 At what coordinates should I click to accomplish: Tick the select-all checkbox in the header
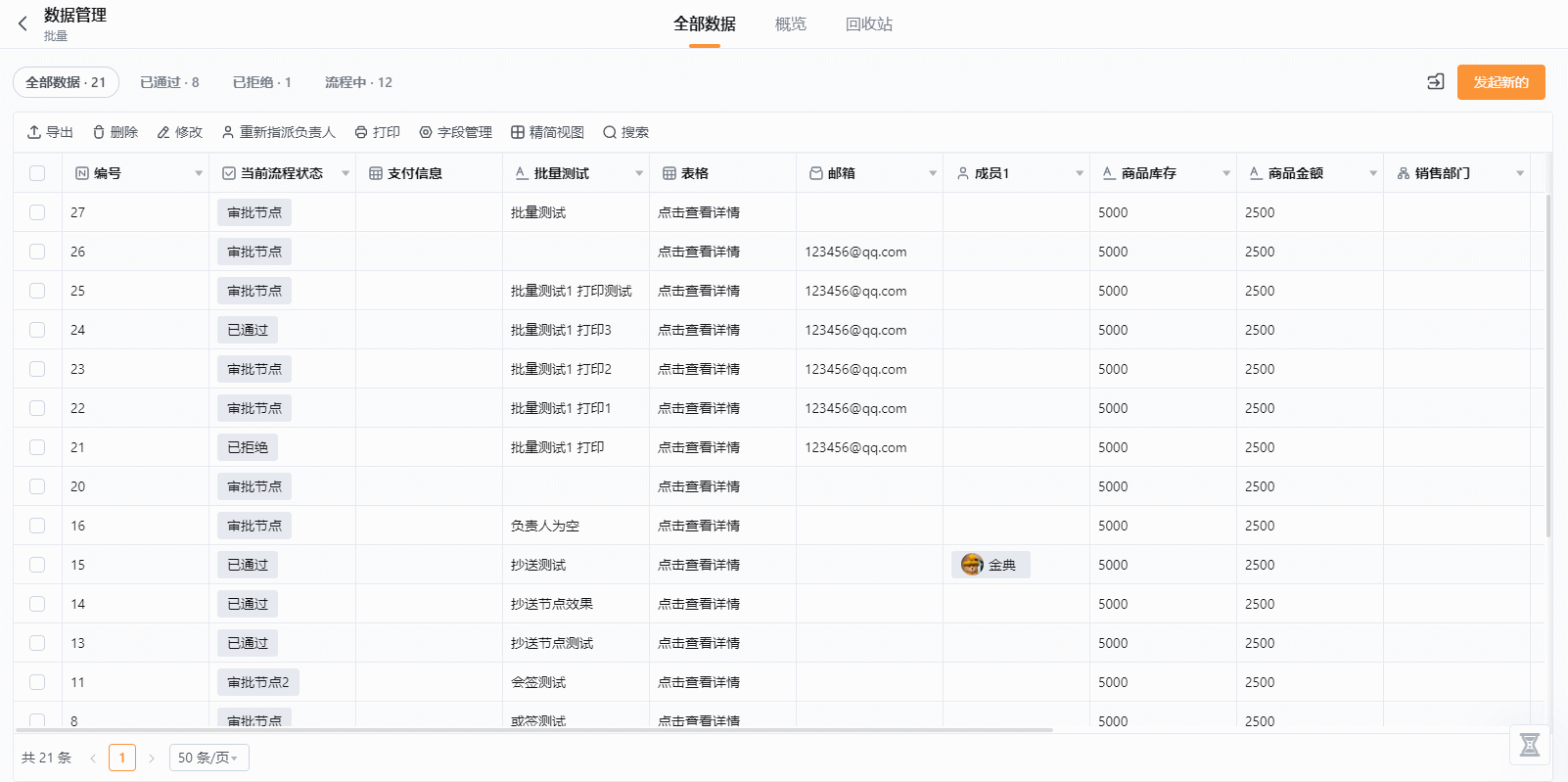37,173
